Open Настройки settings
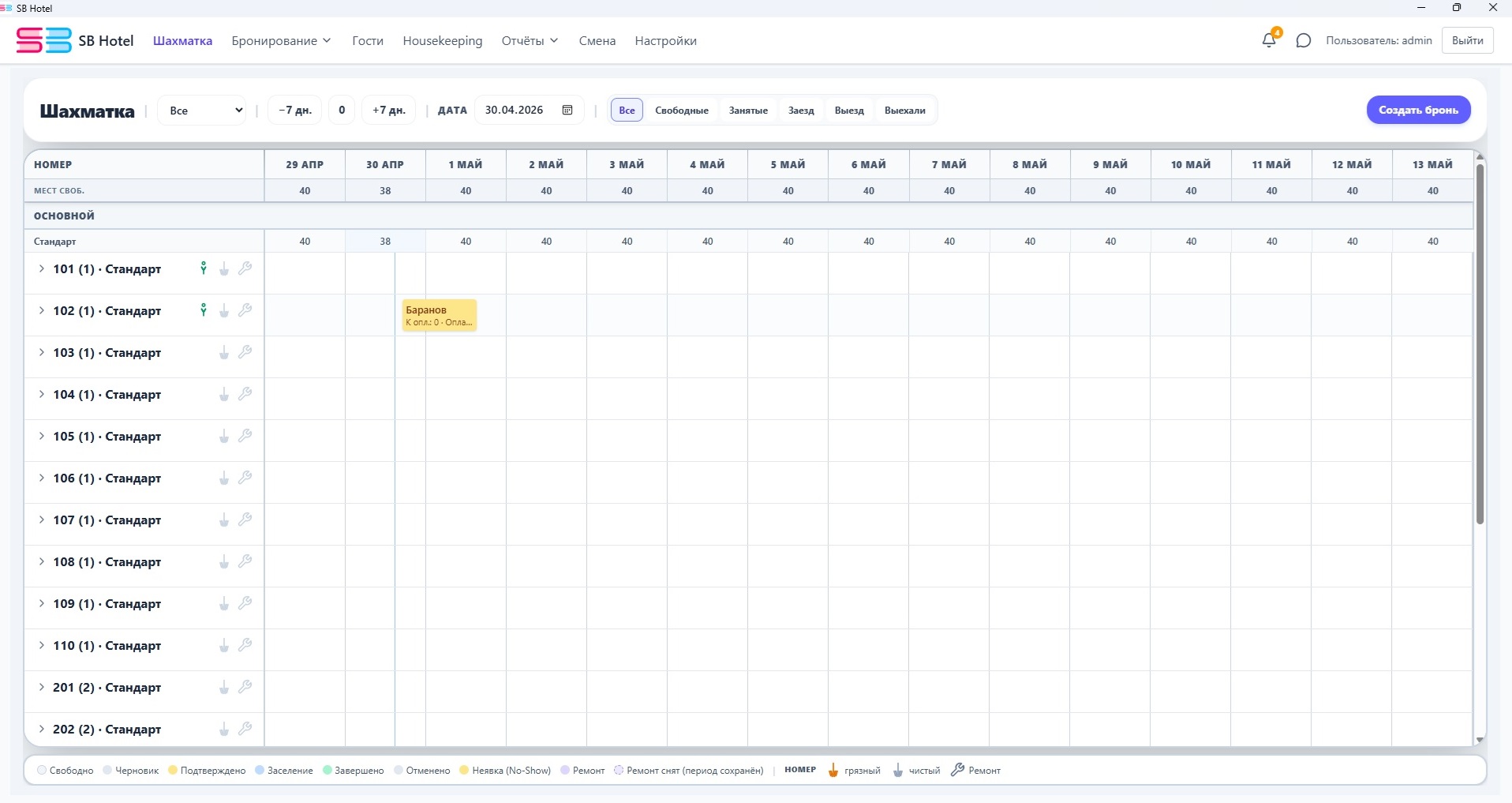Viewport: 1512px width, 803px height. pos(665,41)
